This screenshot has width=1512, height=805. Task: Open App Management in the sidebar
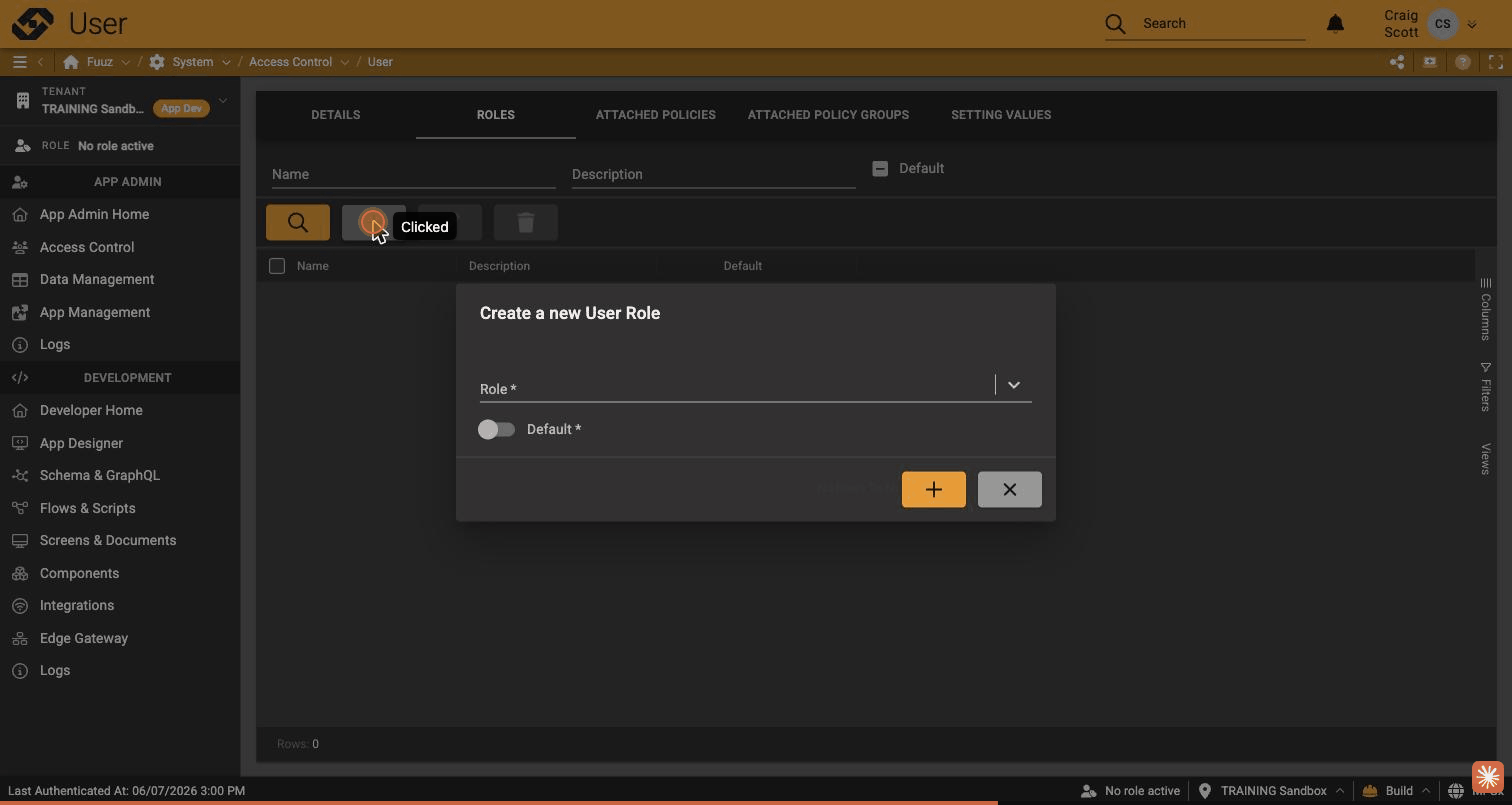point(120,312)
